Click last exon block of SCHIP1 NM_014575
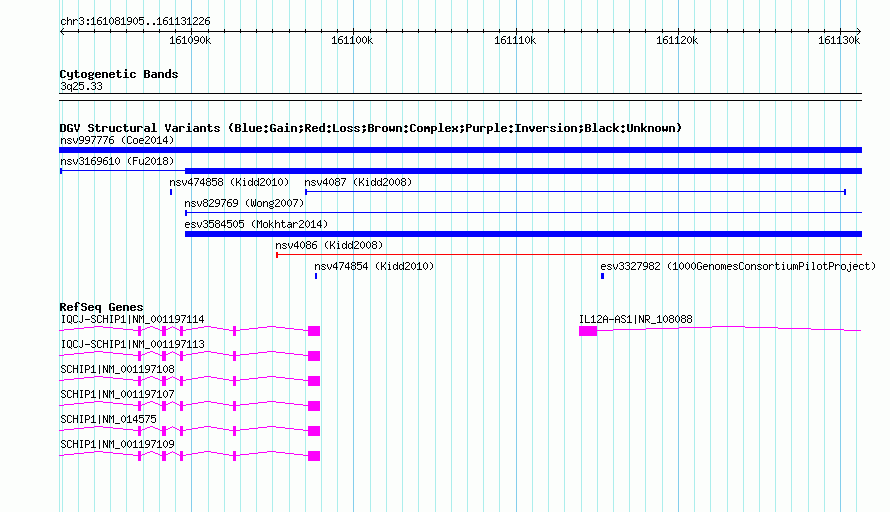 [314, 431]
